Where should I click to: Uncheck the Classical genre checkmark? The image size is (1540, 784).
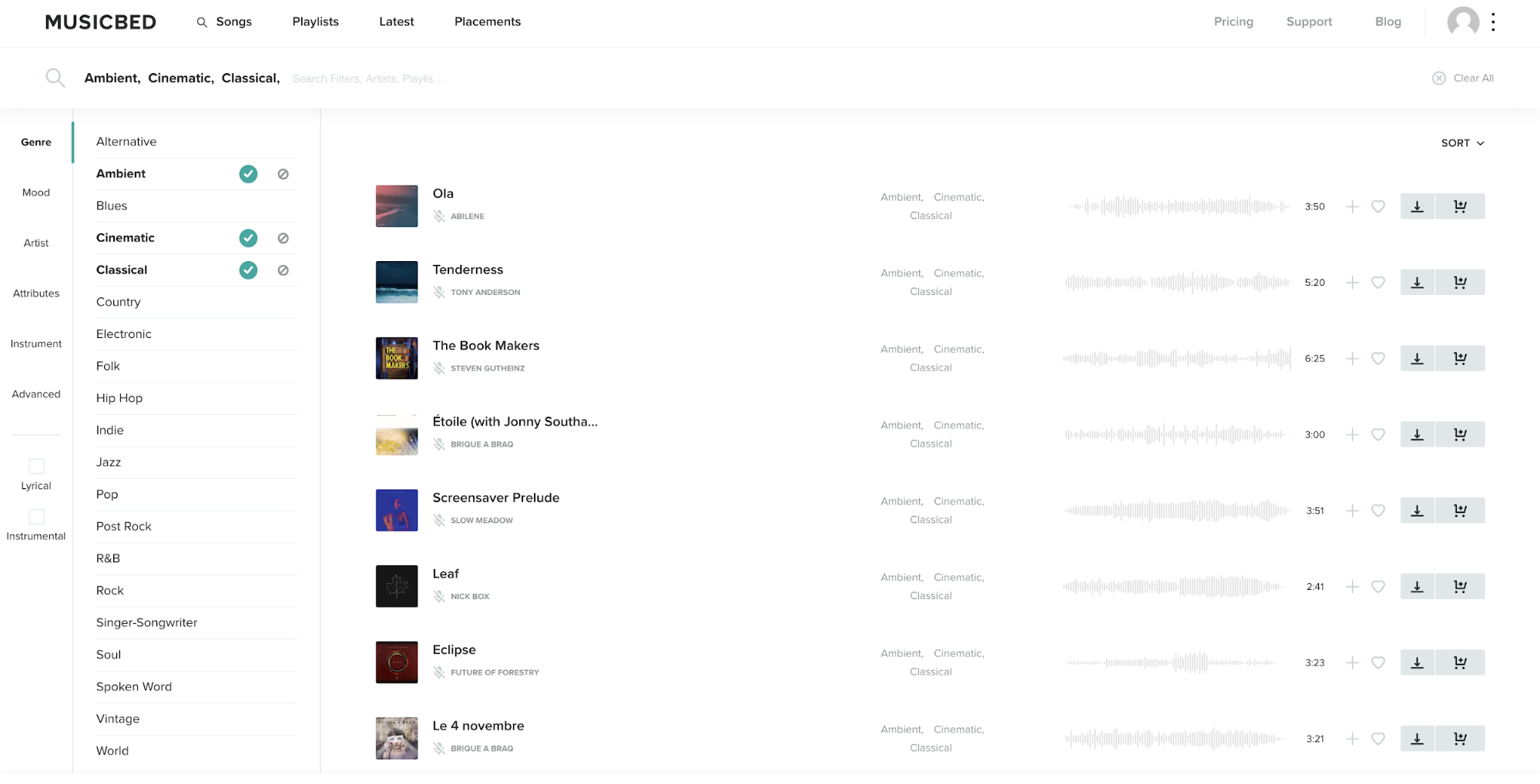(248, 270)
